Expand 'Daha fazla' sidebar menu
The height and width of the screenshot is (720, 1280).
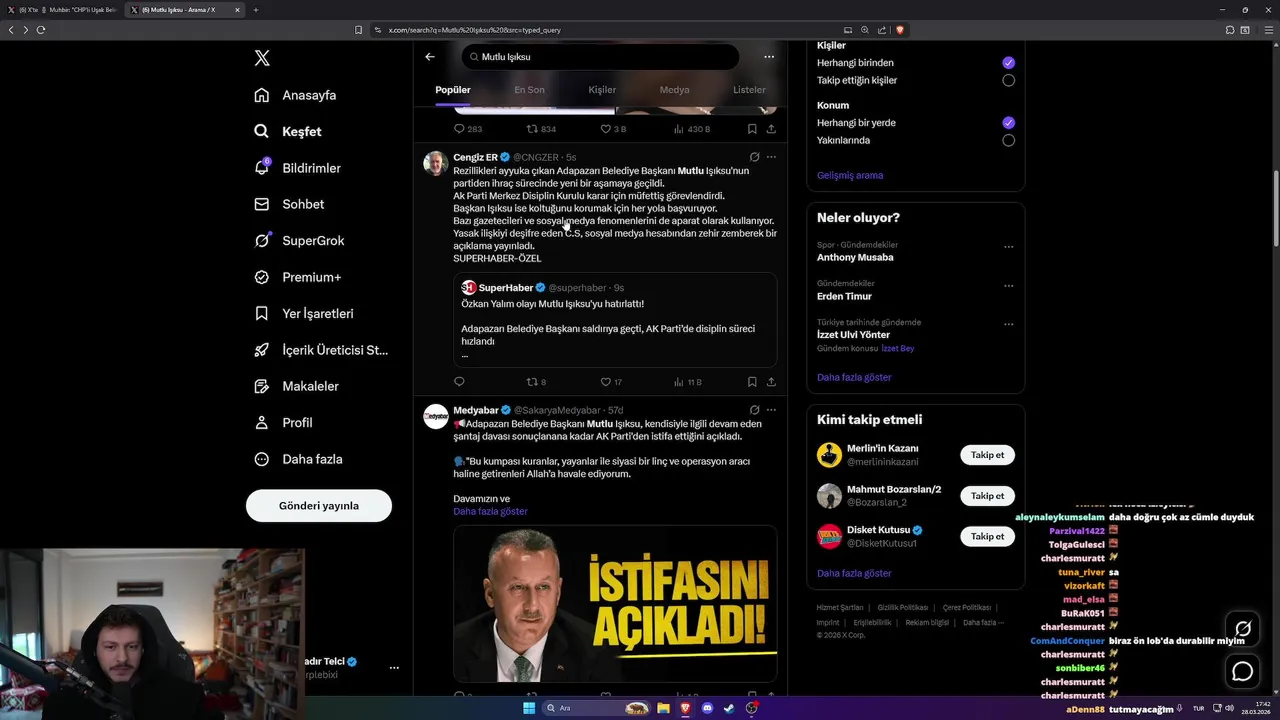(298, 459)
